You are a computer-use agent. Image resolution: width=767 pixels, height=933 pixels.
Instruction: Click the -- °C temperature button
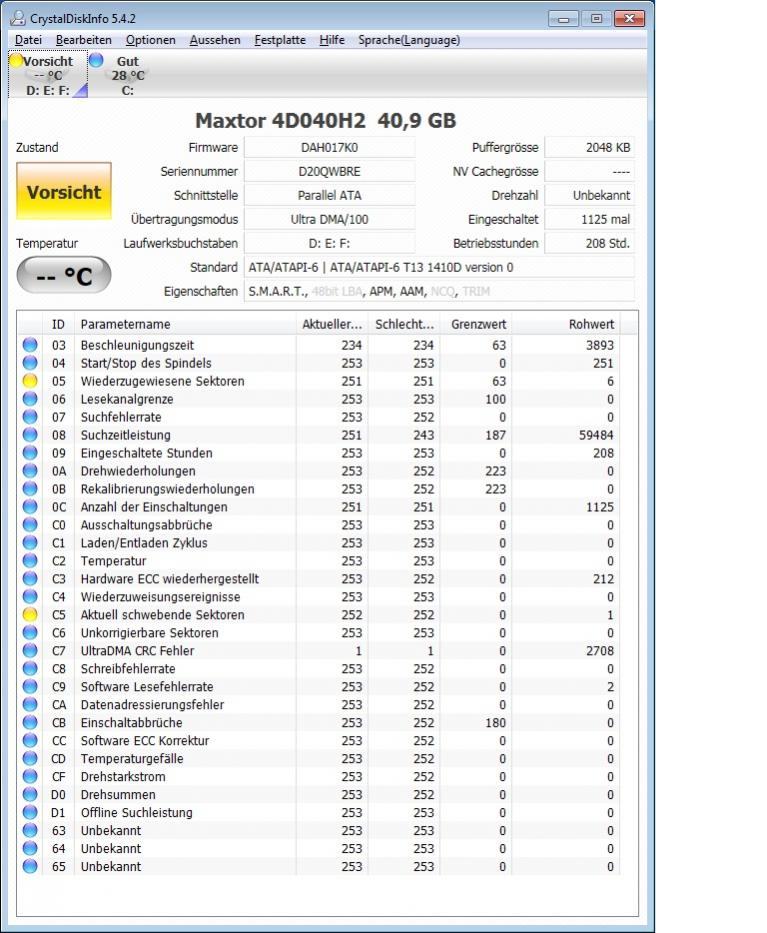[64, 275]
